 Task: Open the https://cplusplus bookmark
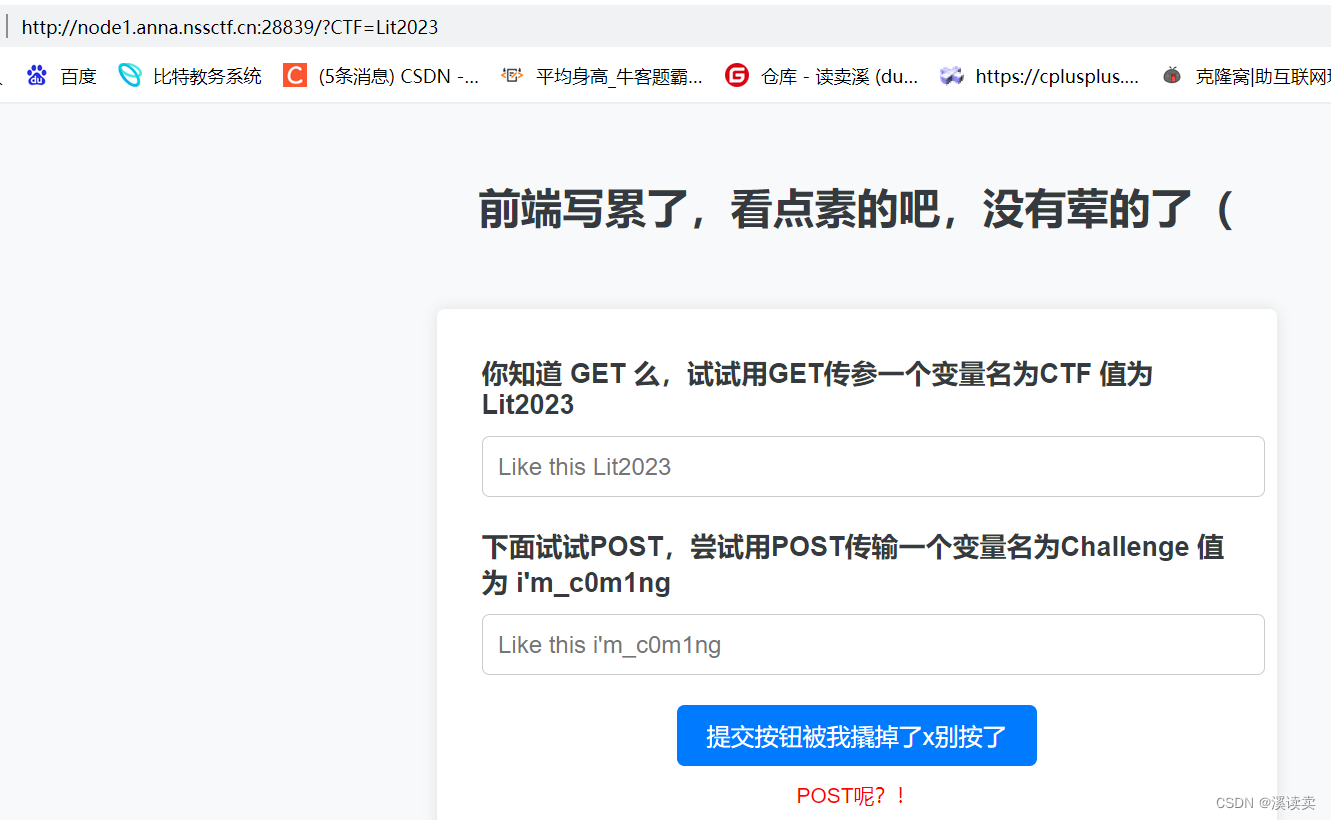[1057, 76]
